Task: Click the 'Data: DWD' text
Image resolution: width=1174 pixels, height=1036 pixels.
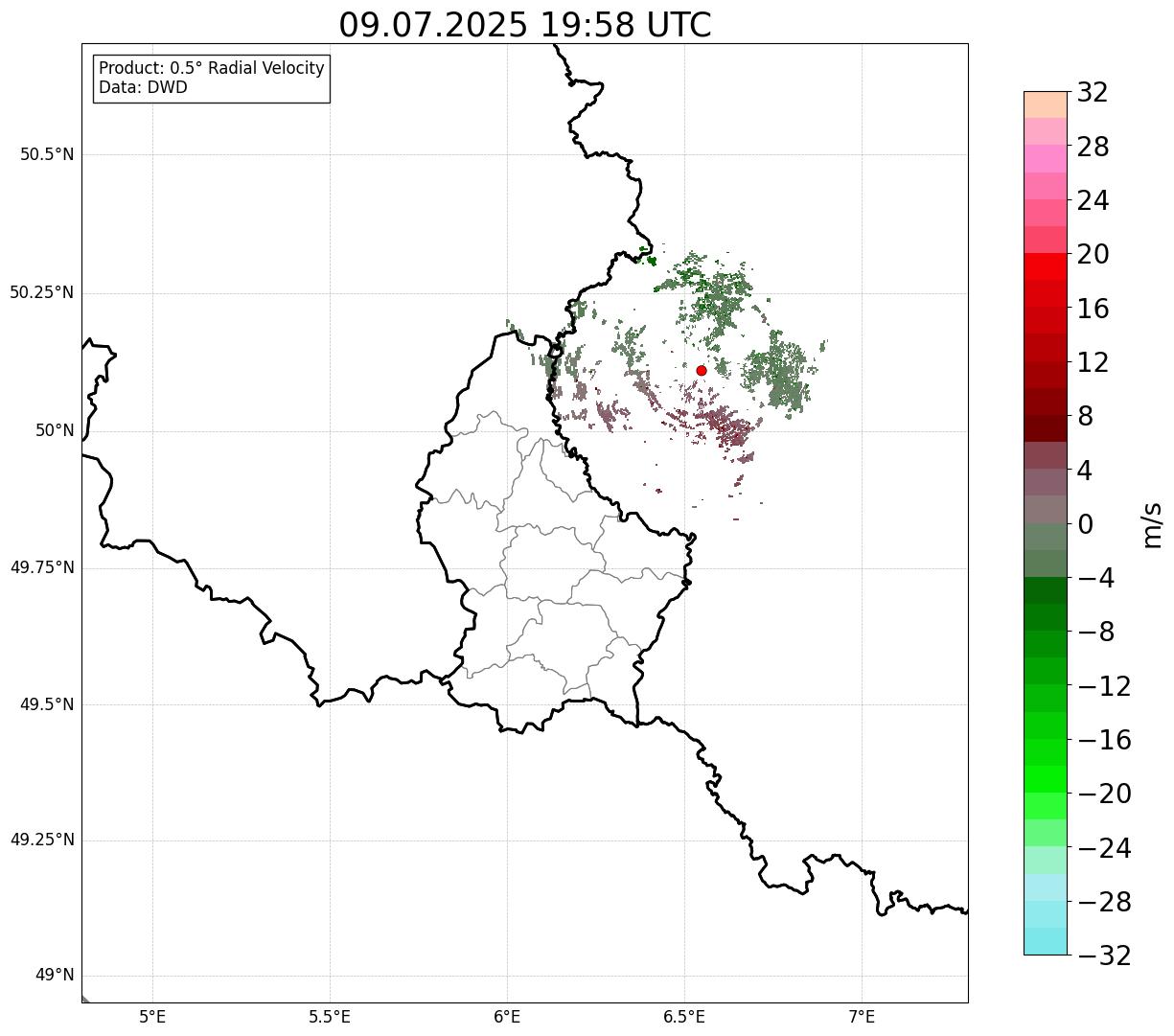Action: pyautogui.click(x=143, y=88)
